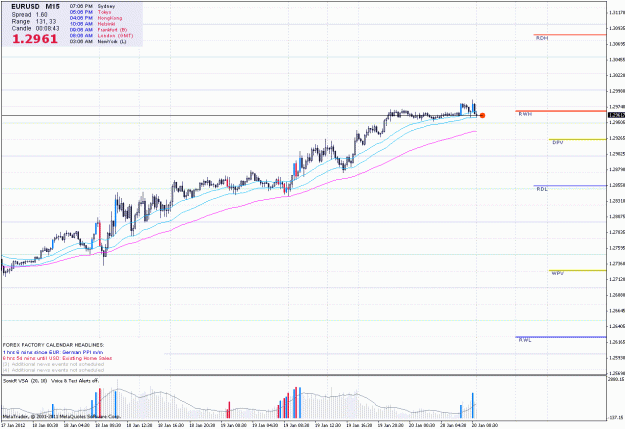Select the London (GMT) session row
Image resolution: width=625 pixels, height=429 pixels.
pos(101,35)
